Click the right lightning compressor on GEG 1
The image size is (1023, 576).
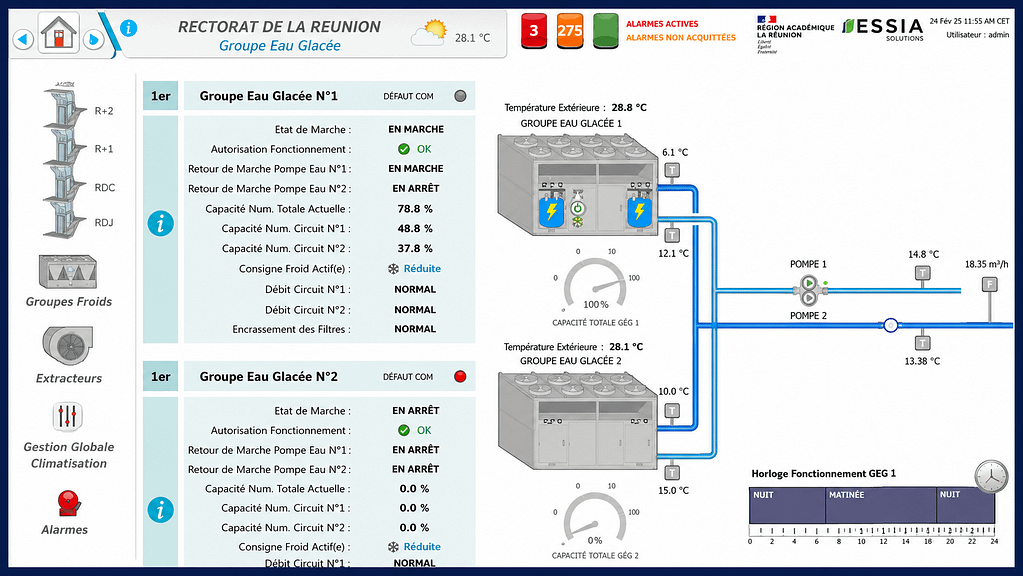tap(639, 211)
